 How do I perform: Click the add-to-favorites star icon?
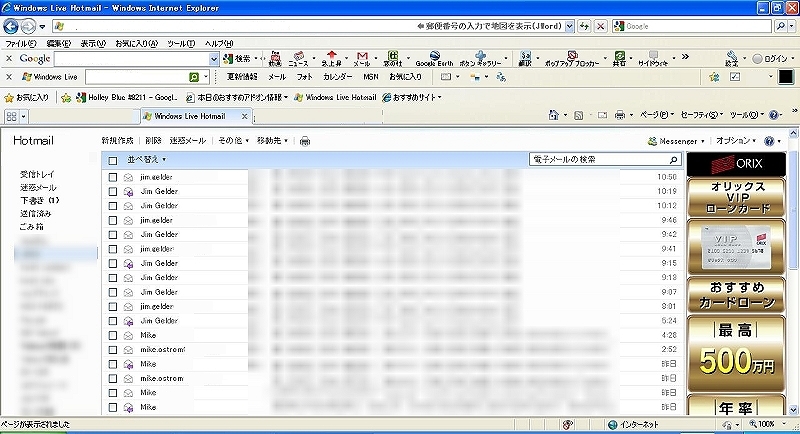click(66, 97)
